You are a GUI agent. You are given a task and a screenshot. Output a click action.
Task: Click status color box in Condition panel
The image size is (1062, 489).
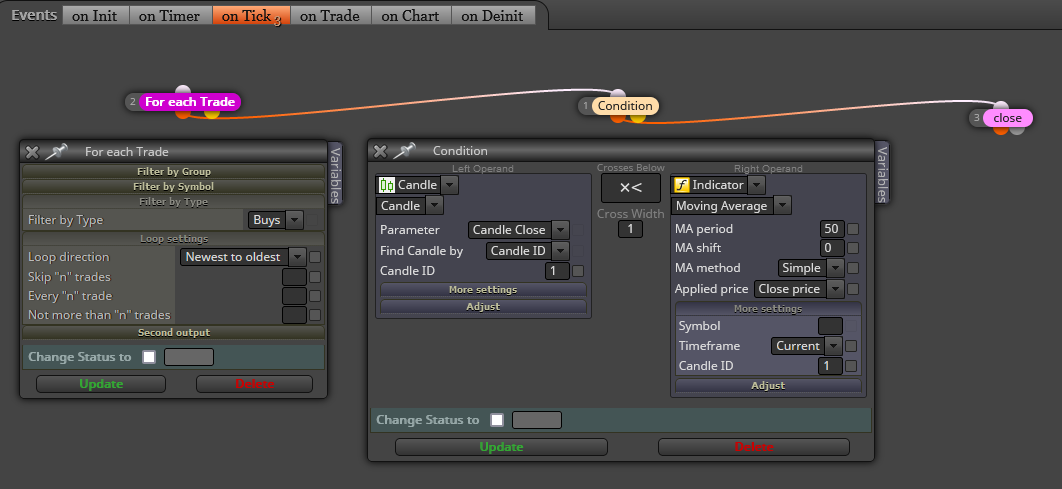coord(536,420)
